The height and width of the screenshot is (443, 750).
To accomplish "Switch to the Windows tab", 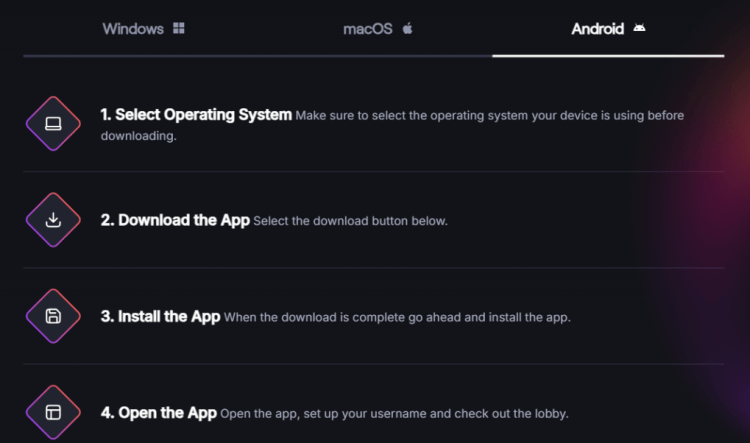I will [143, 29].
